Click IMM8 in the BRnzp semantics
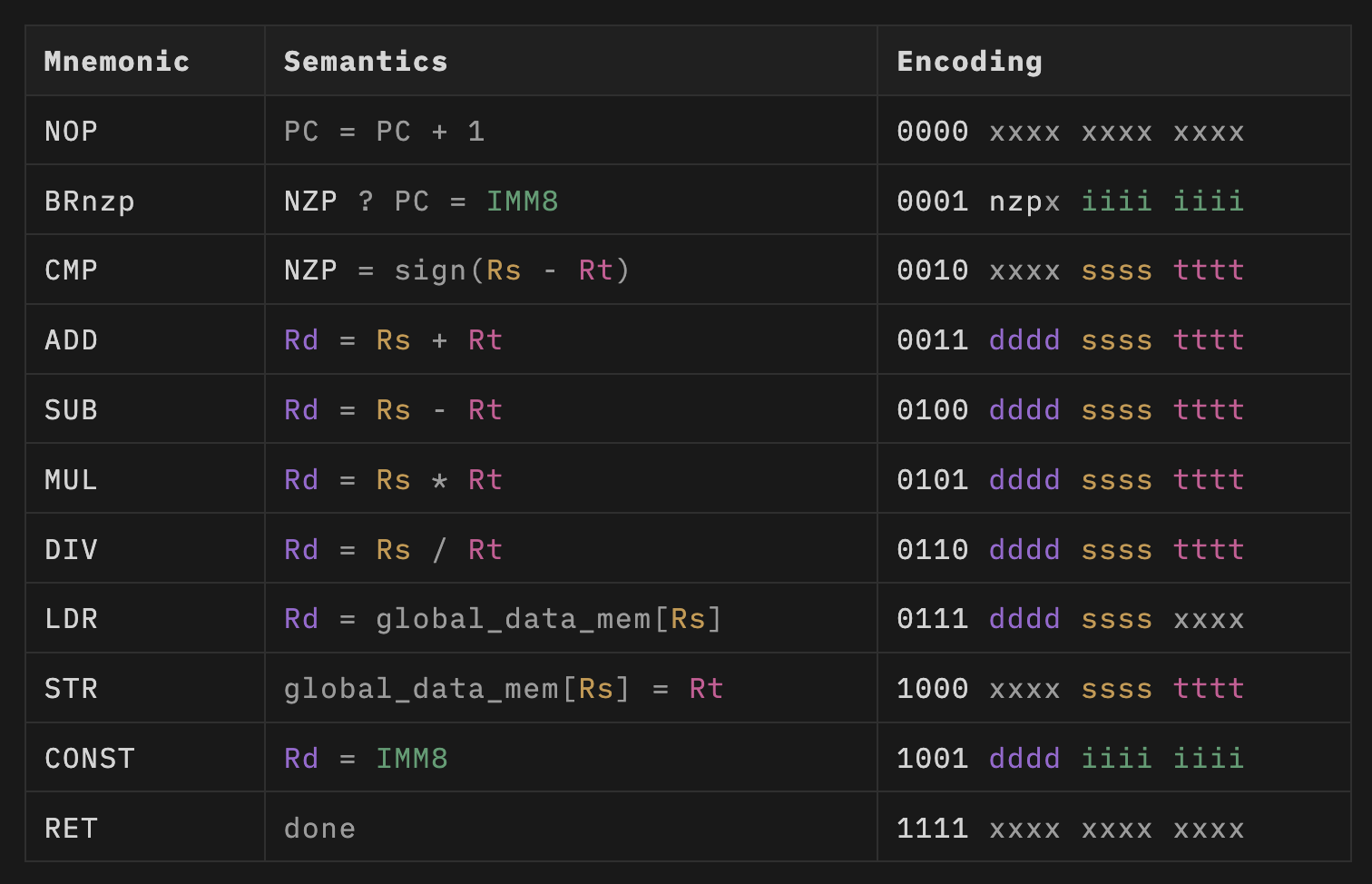The image size is (1372, 884). (522, 201)
